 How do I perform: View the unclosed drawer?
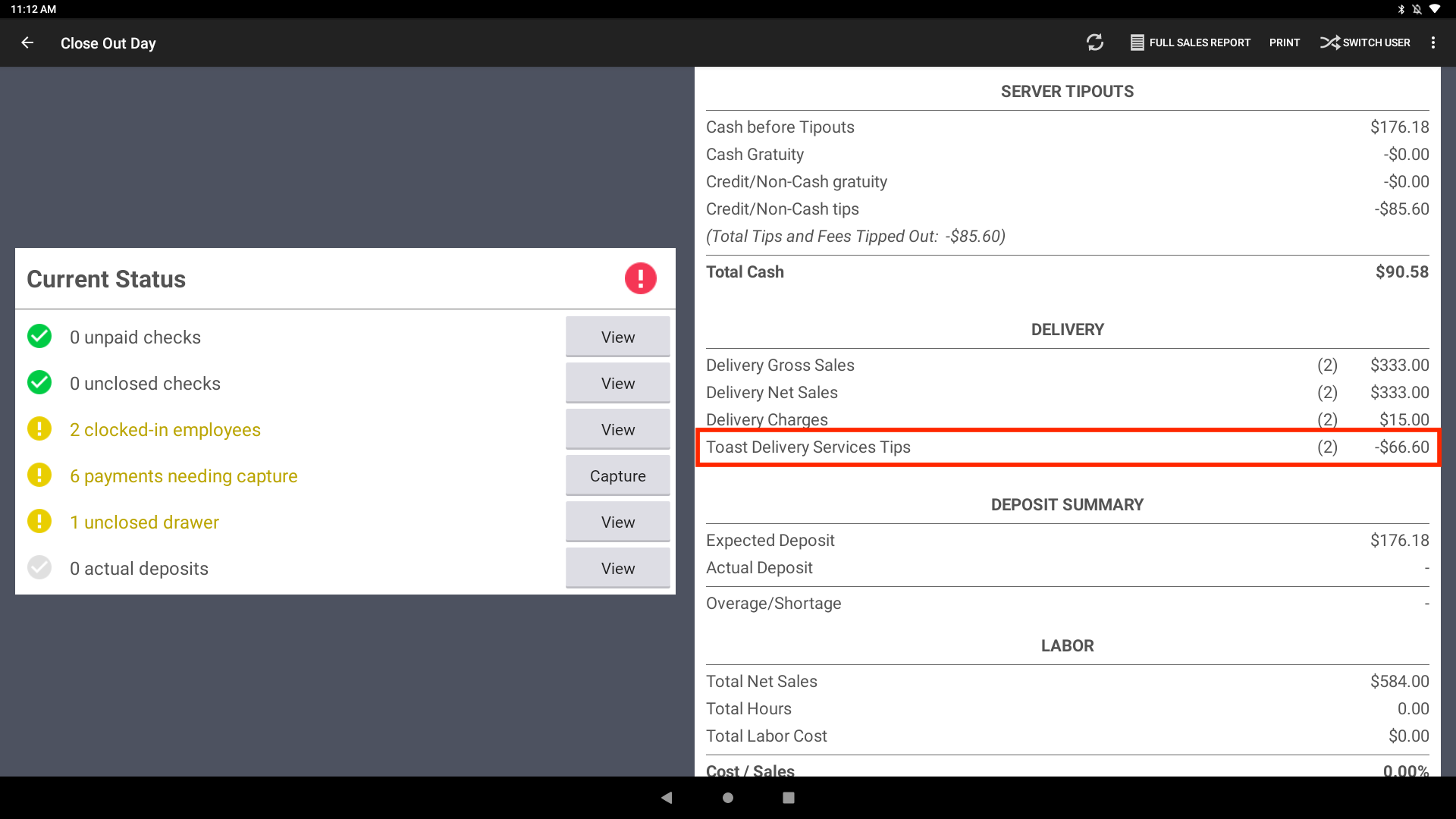(x=617, y=522)
